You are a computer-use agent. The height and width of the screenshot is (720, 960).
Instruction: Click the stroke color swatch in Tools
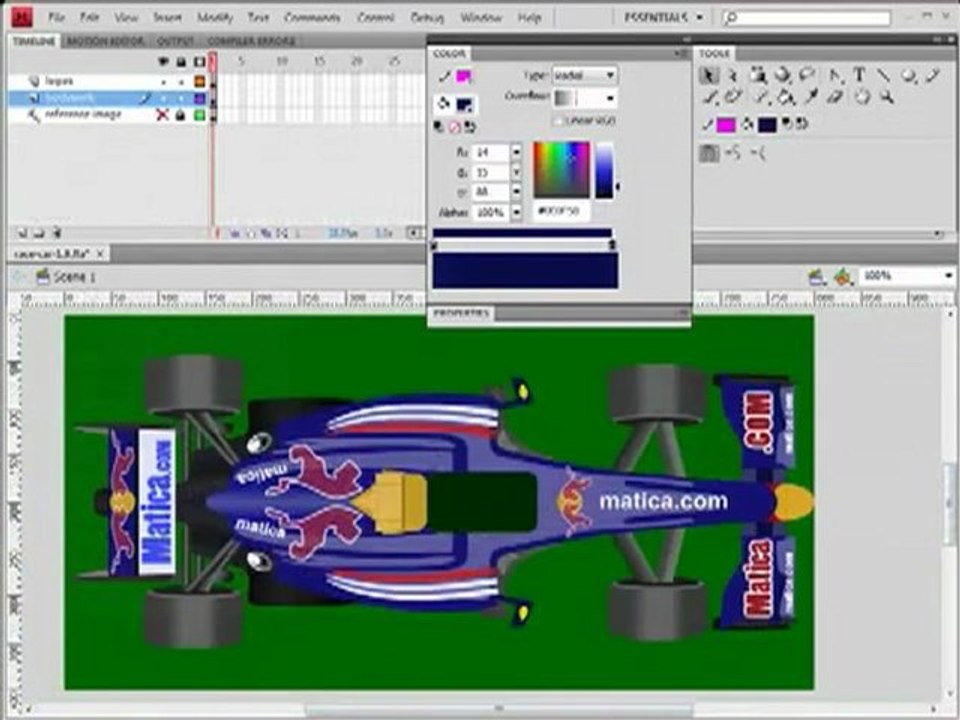click(x=726, y=125)
